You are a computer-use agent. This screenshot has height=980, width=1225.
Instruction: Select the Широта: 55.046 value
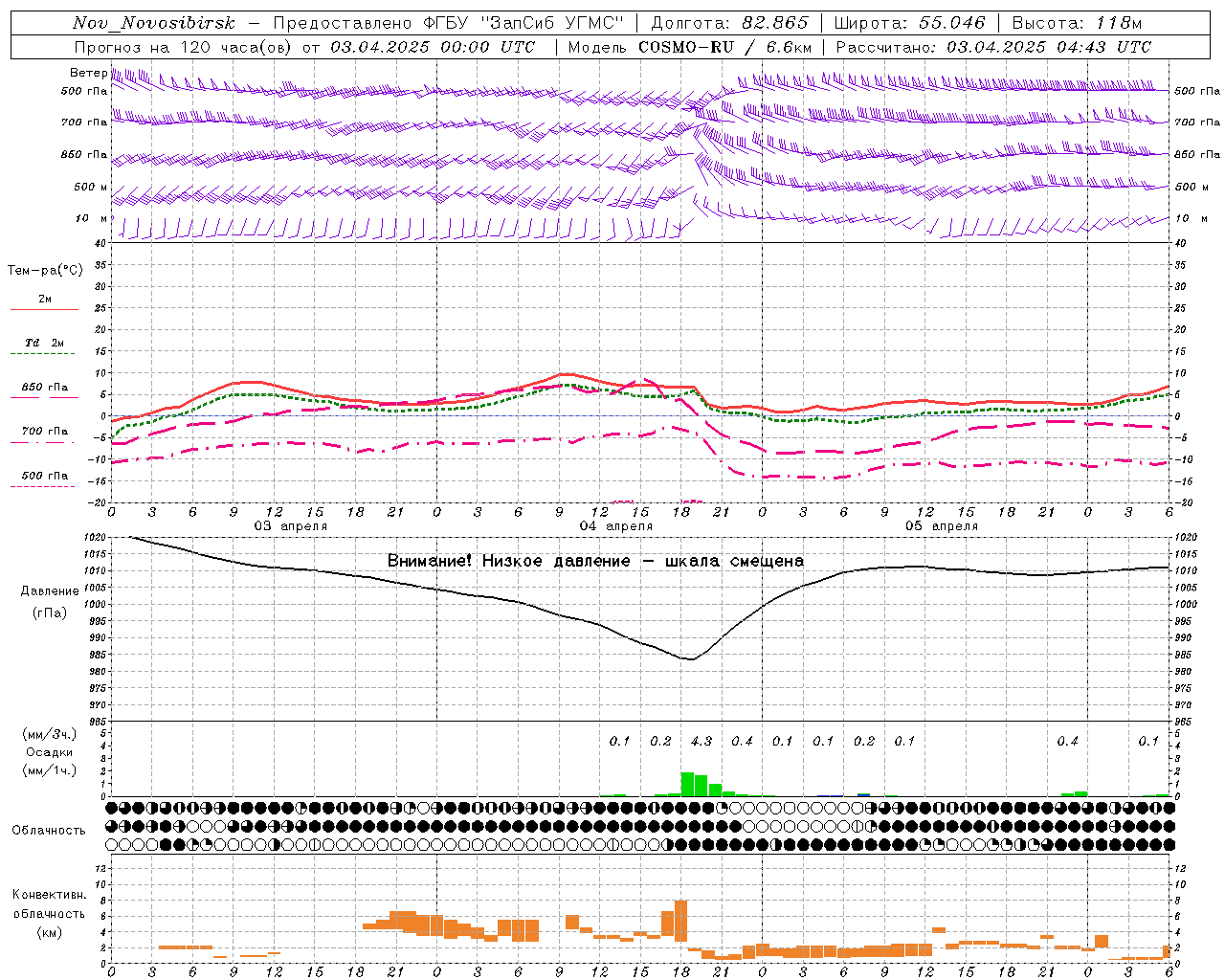coord(909,23)
